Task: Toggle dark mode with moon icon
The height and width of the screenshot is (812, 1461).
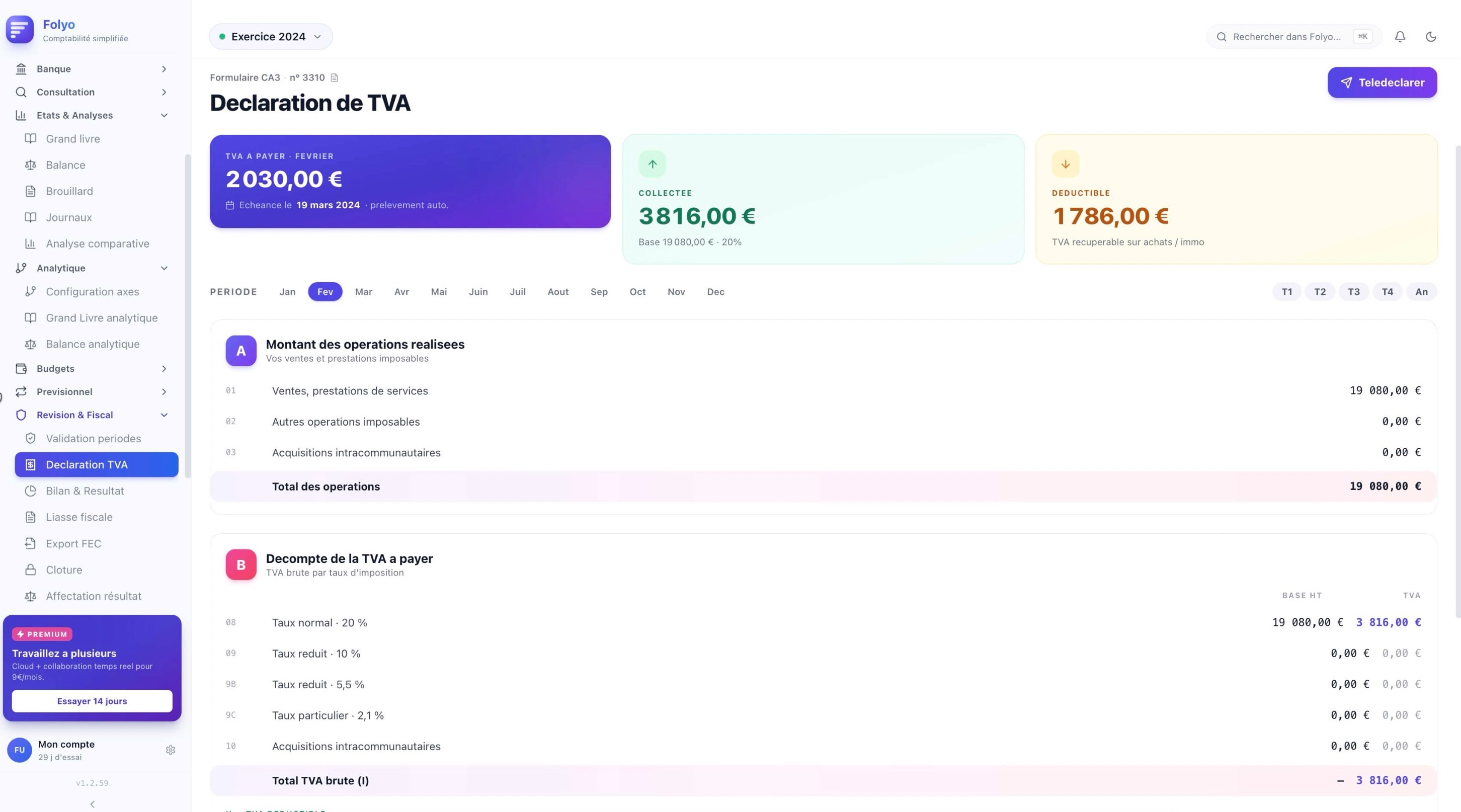Action: pyautogui.click(x=1431, y=37)
